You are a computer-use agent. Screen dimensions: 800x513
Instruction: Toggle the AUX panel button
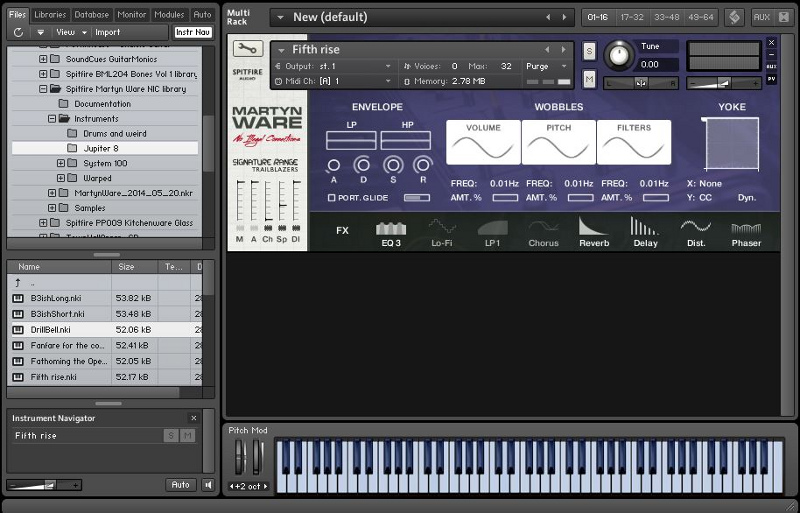click(761, 17)
